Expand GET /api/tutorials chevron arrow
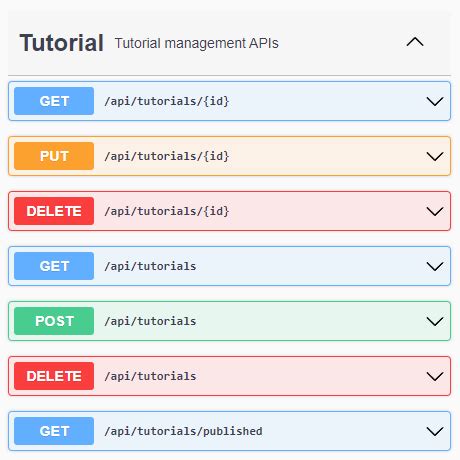 pyautogui.click(x=435, y=266)
